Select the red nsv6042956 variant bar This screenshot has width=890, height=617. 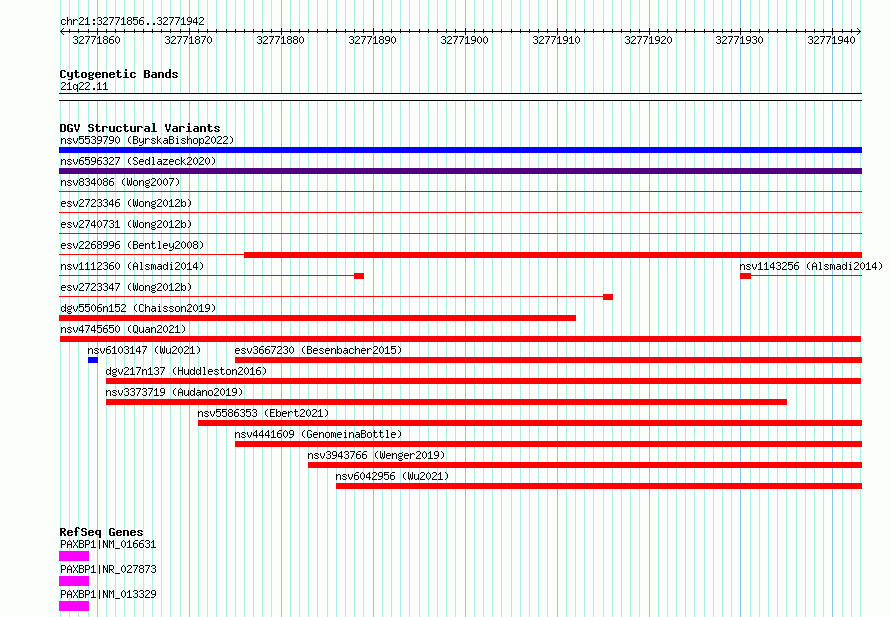click(599, 486)
